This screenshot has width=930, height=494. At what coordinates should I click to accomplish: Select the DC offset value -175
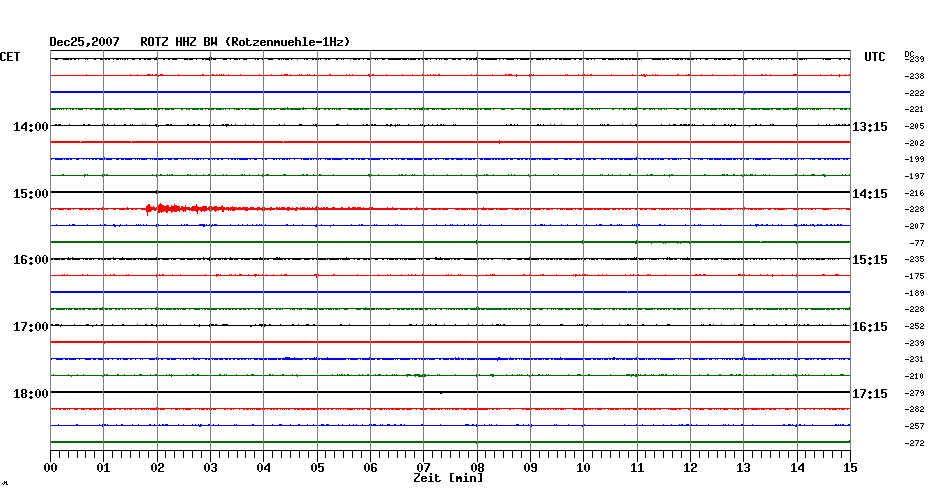click(x=915, y=276)
